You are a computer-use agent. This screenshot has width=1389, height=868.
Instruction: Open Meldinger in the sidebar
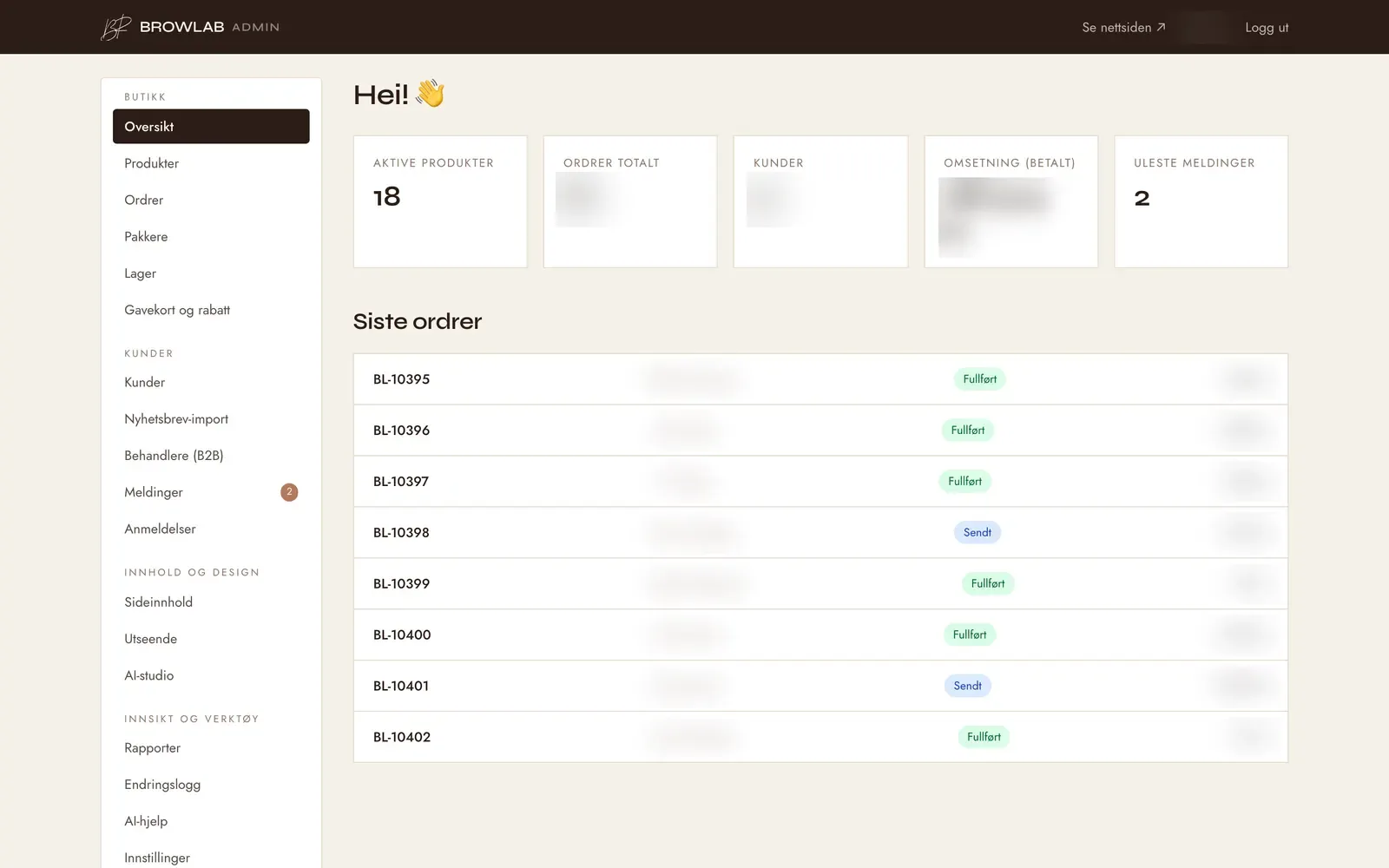click(211, 492)
